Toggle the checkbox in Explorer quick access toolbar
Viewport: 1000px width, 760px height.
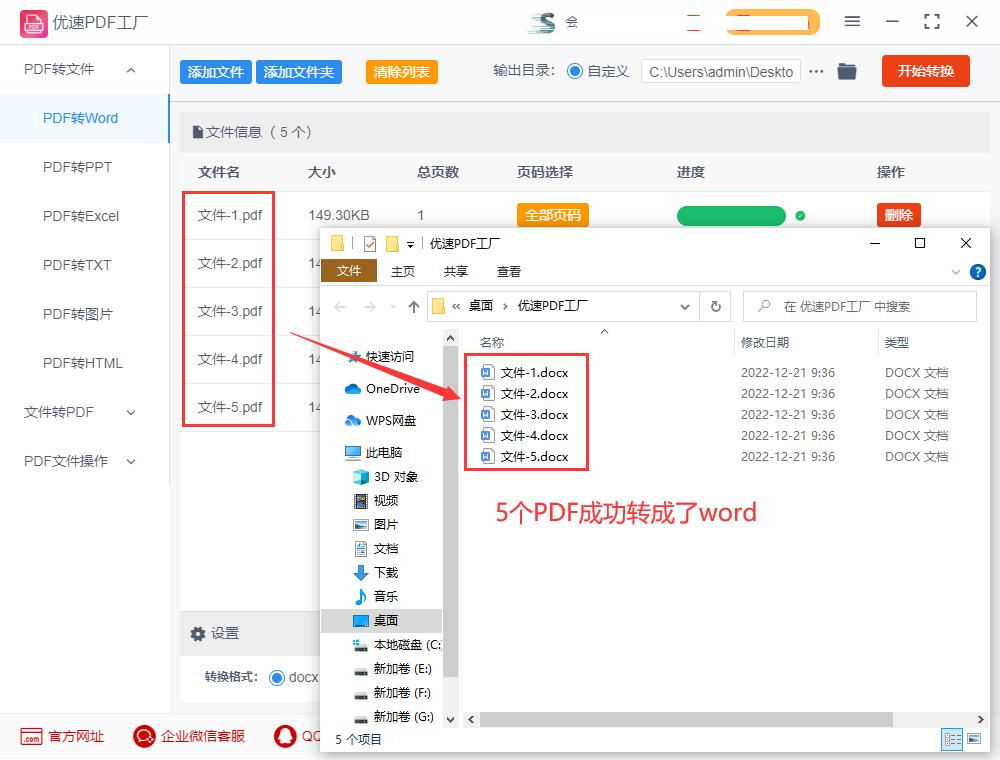[371, 242]
